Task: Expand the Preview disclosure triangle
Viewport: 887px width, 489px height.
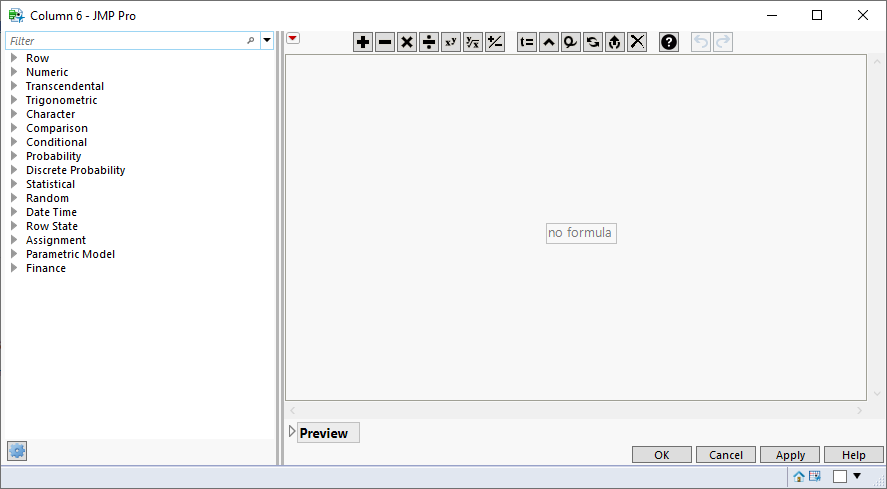Action: [x=292, y=432]
